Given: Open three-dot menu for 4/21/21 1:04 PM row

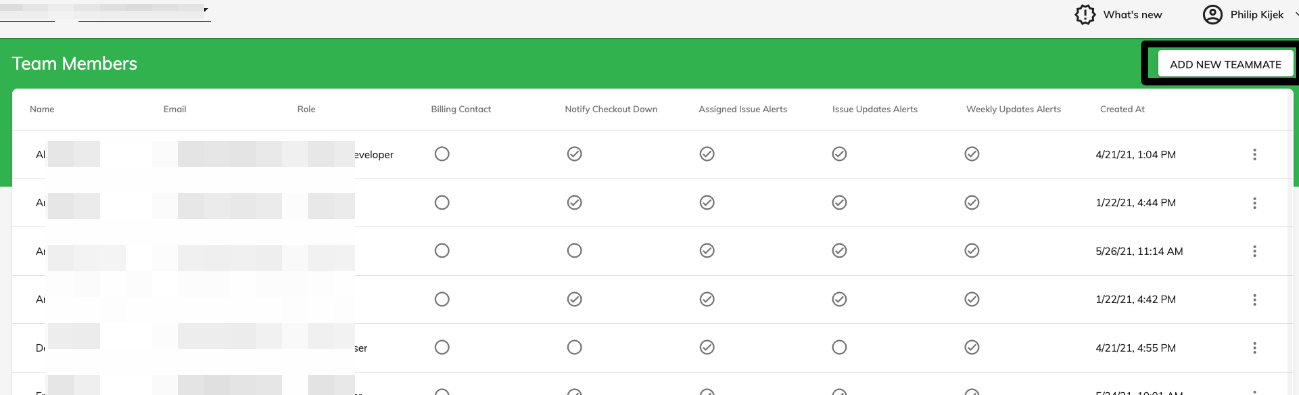Looking at the screenshot, I should [x=1254, y=155].
